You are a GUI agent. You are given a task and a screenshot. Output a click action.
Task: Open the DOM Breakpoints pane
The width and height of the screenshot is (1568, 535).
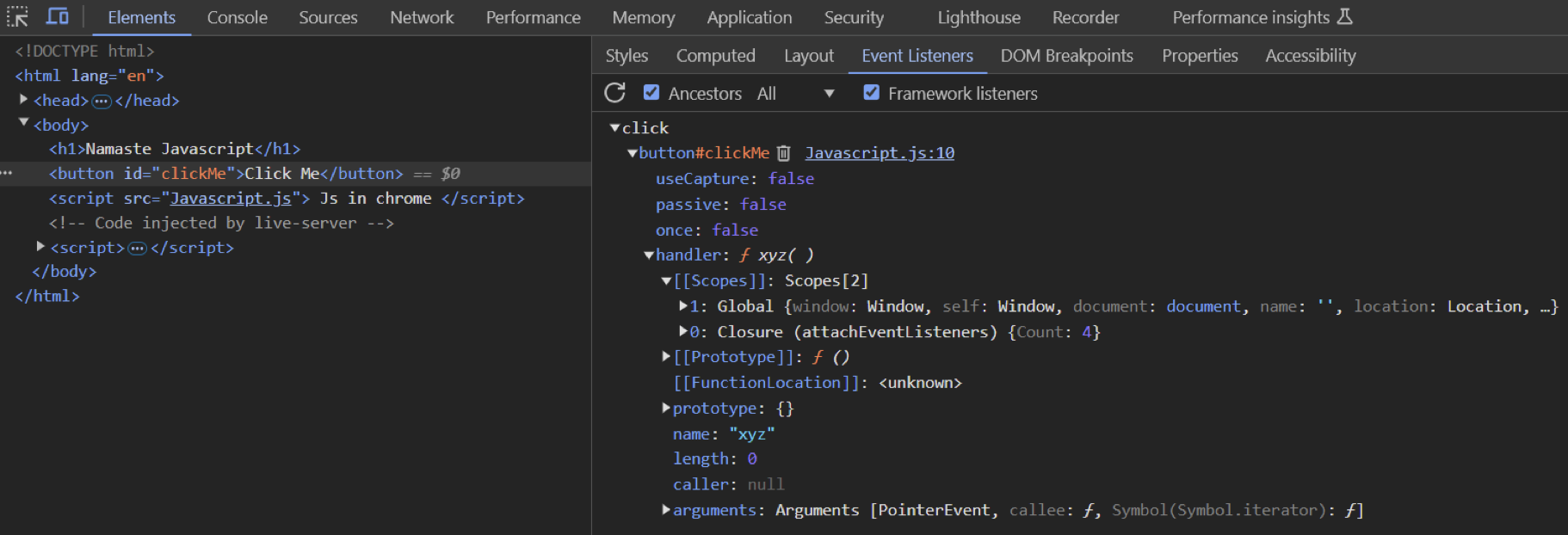1066,56
